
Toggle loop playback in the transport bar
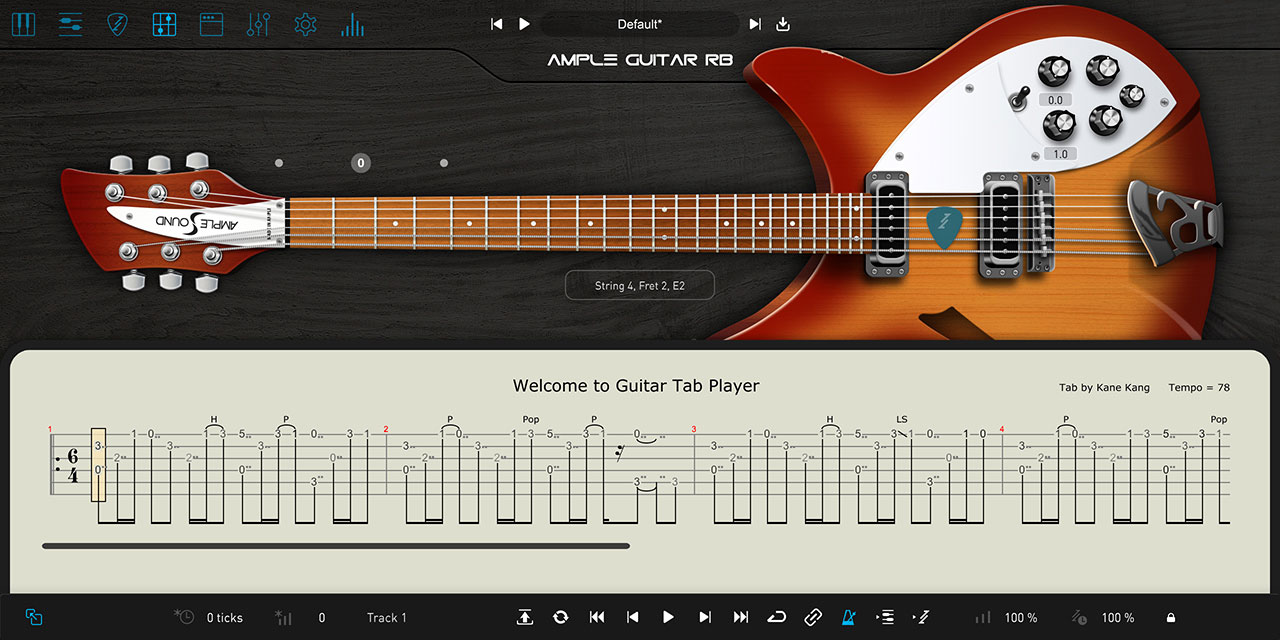pyautogui.click(x=777, y=617)
